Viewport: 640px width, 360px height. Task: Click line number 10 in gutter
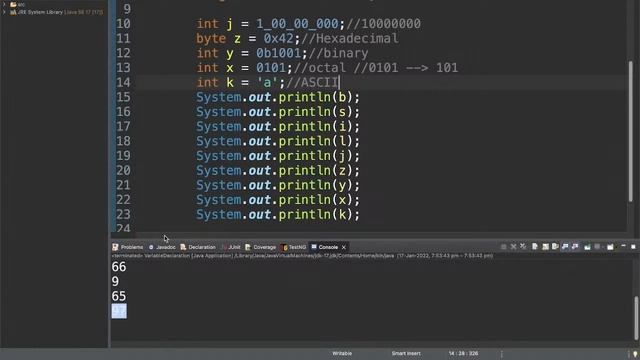point(123,24)
